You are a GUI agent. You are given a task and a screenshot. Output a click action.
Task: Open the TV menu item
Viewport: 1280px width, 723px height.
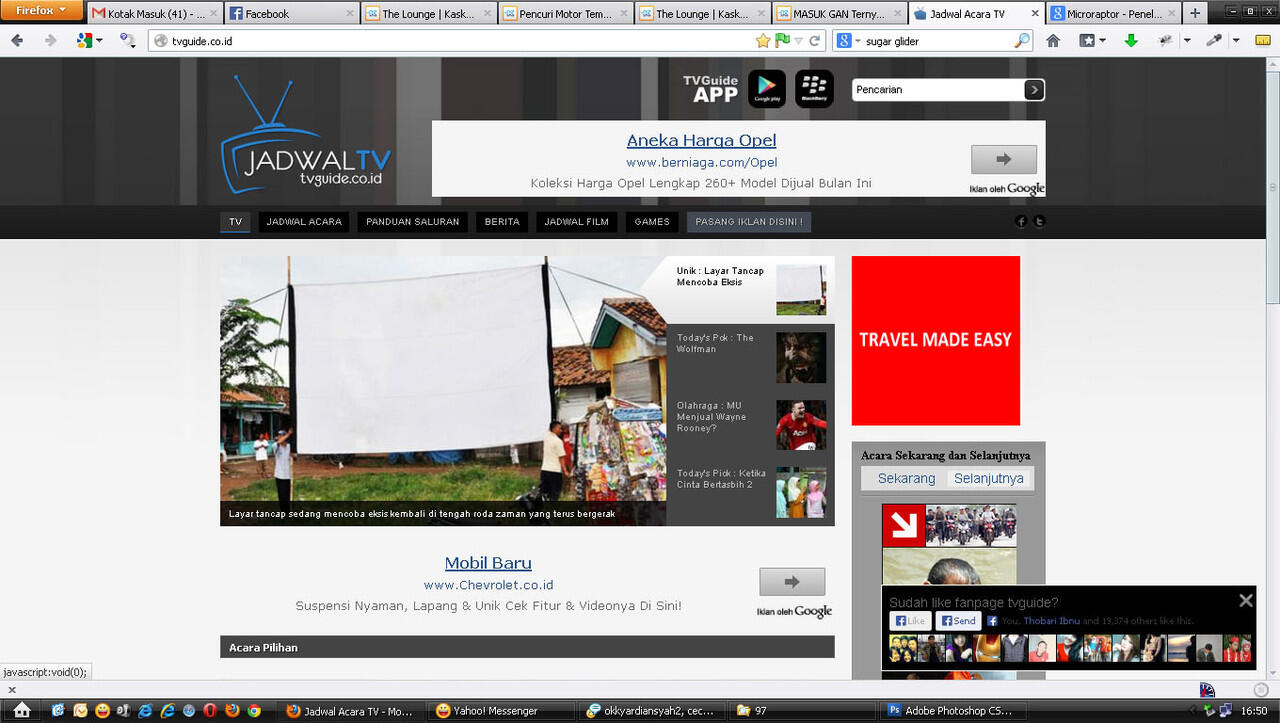[235, 222]
